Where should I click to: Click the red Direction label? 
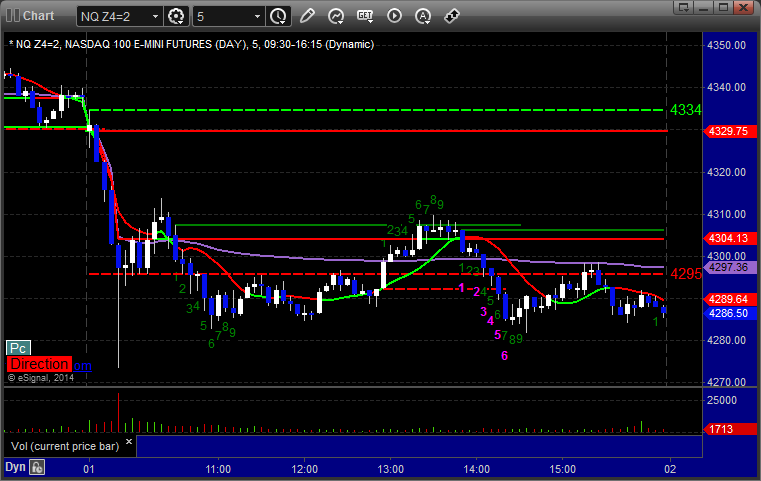click(39, 364)
